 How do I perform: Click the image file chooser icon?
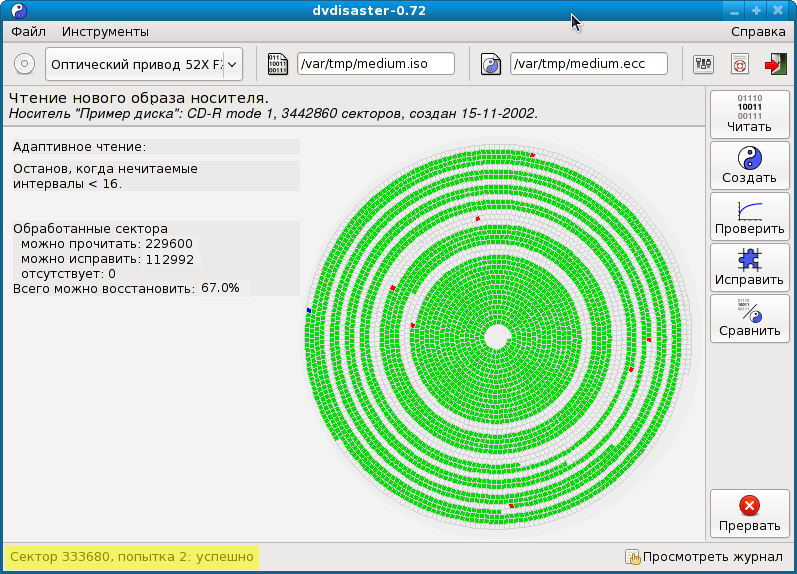point(278,64)
